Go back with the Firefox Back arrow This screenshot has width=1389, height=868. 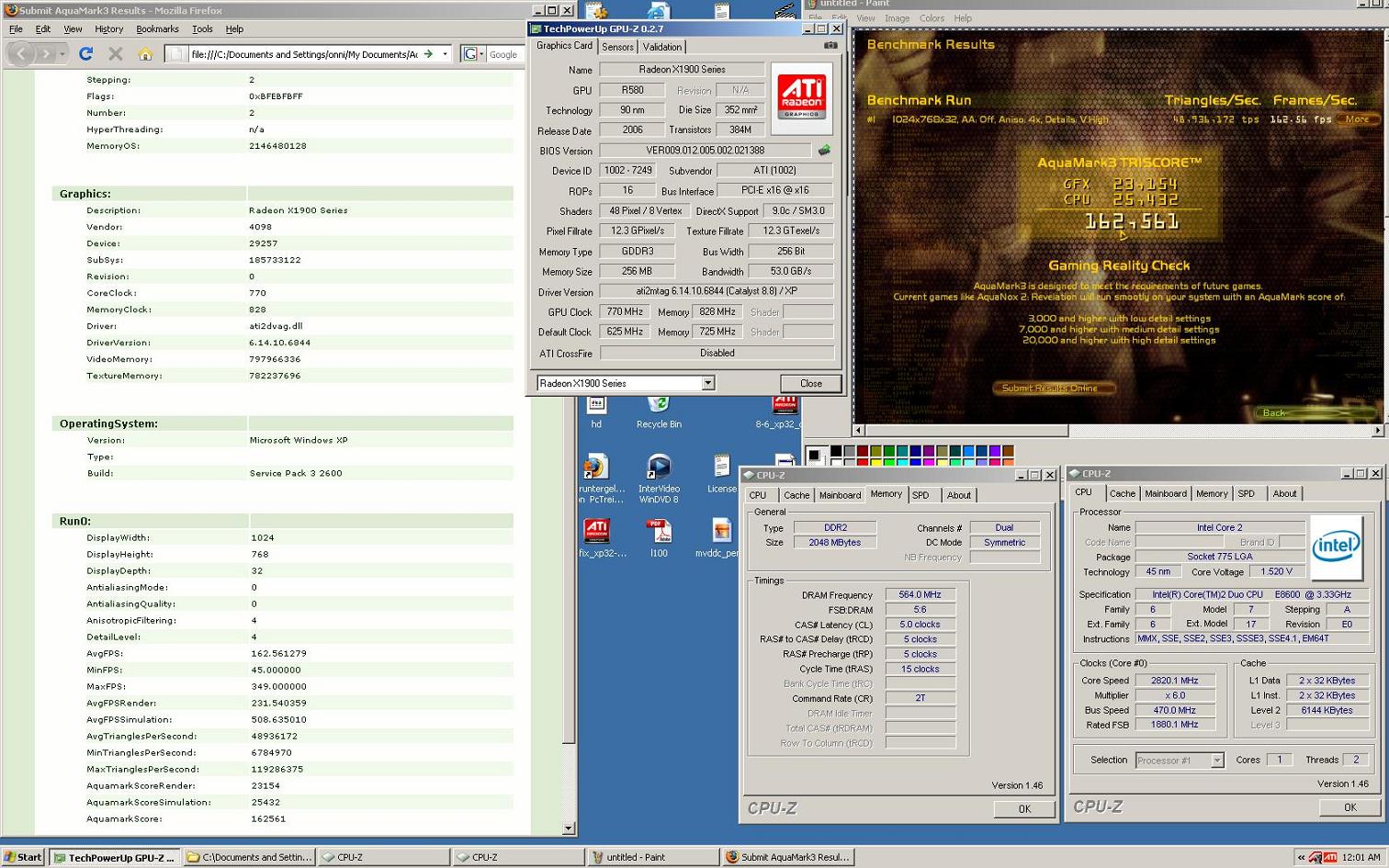tap(20, 54)
